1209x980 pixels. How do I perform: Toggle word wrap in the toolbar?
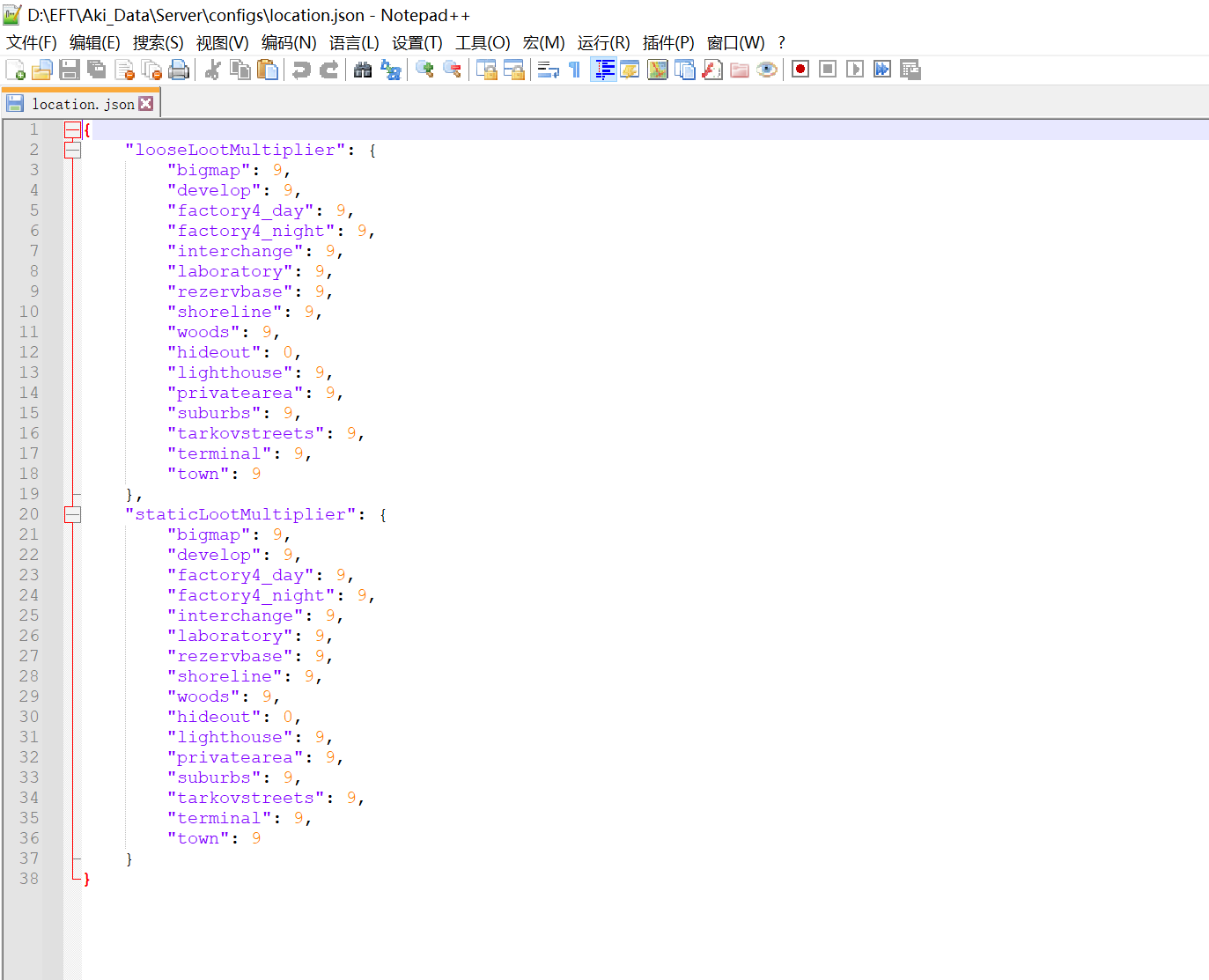(x=548, y=70)
